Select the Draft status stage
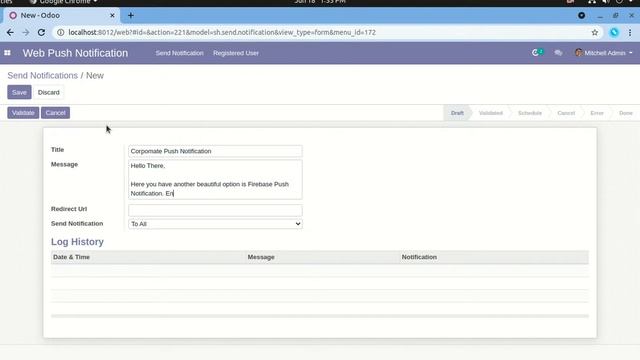The width and height of the screenshot is (640, 360). pyautogui.click(x=457, y=113)
